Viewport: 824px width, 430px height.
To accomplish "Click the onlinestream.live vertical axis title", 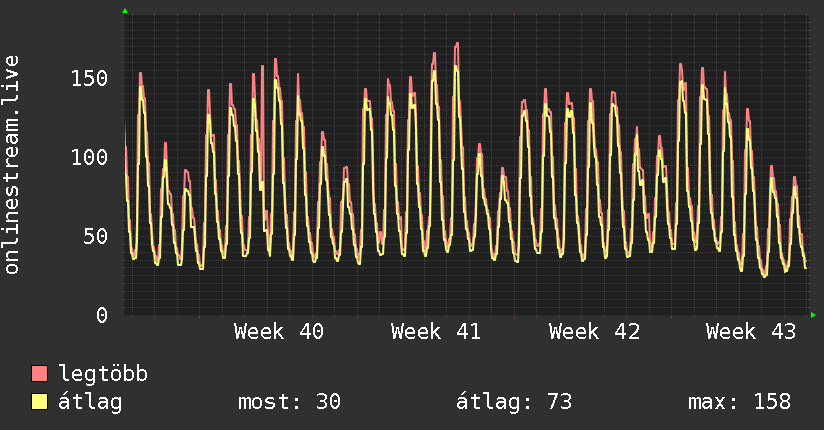I will [11, 165].
